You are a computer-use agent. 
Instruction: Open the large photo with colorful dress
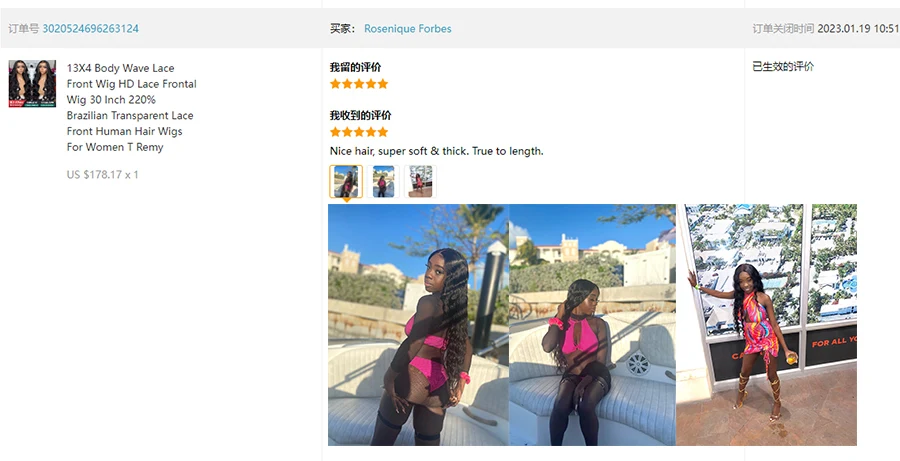[x=766, y=325]
